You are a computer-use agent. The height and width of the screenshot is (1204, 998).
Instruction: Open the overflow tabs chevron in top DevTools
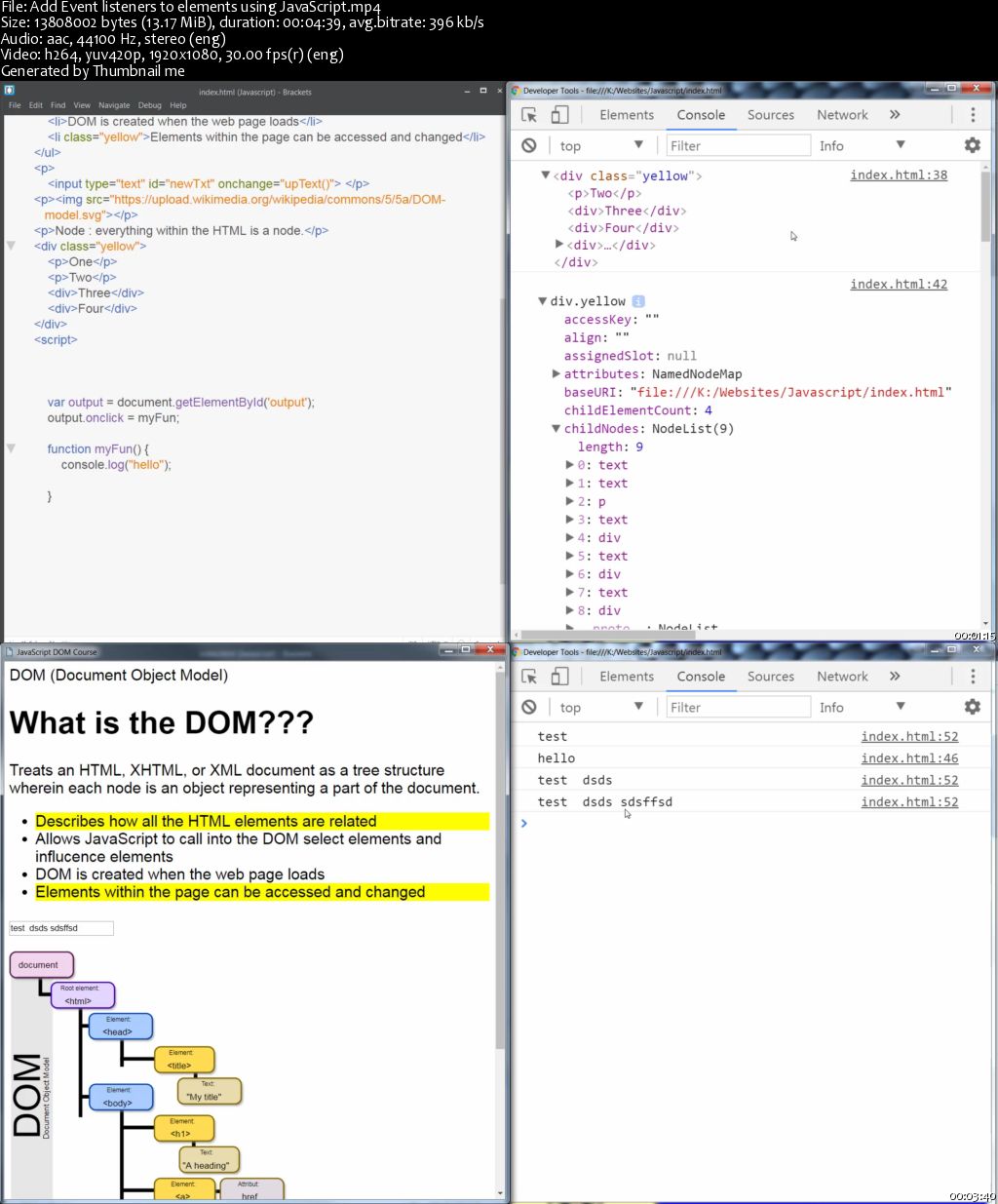(895, 114)
